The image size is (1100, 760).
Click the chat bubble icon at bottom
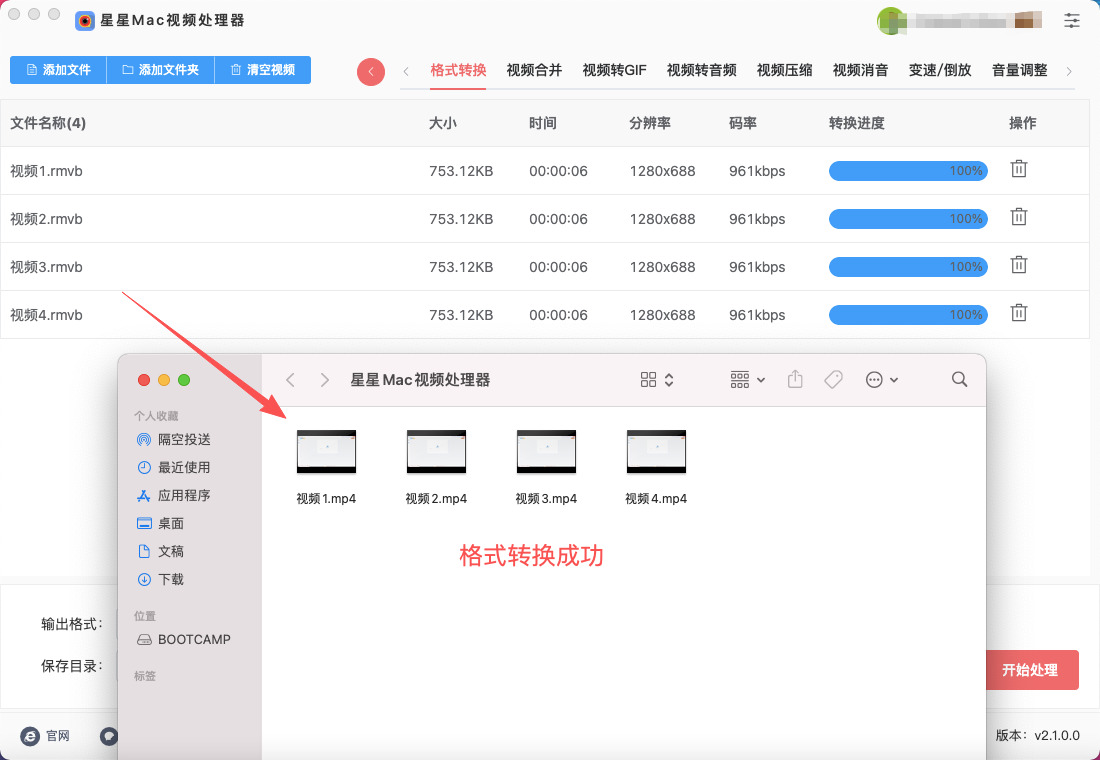pos(108,735)
